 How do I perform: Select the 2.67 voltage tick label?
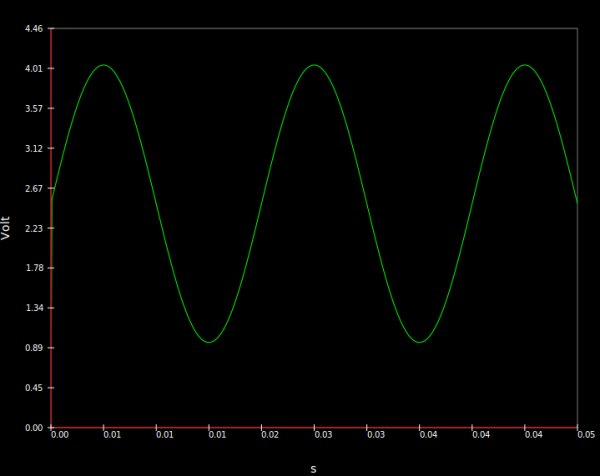[x=34, y=189]
